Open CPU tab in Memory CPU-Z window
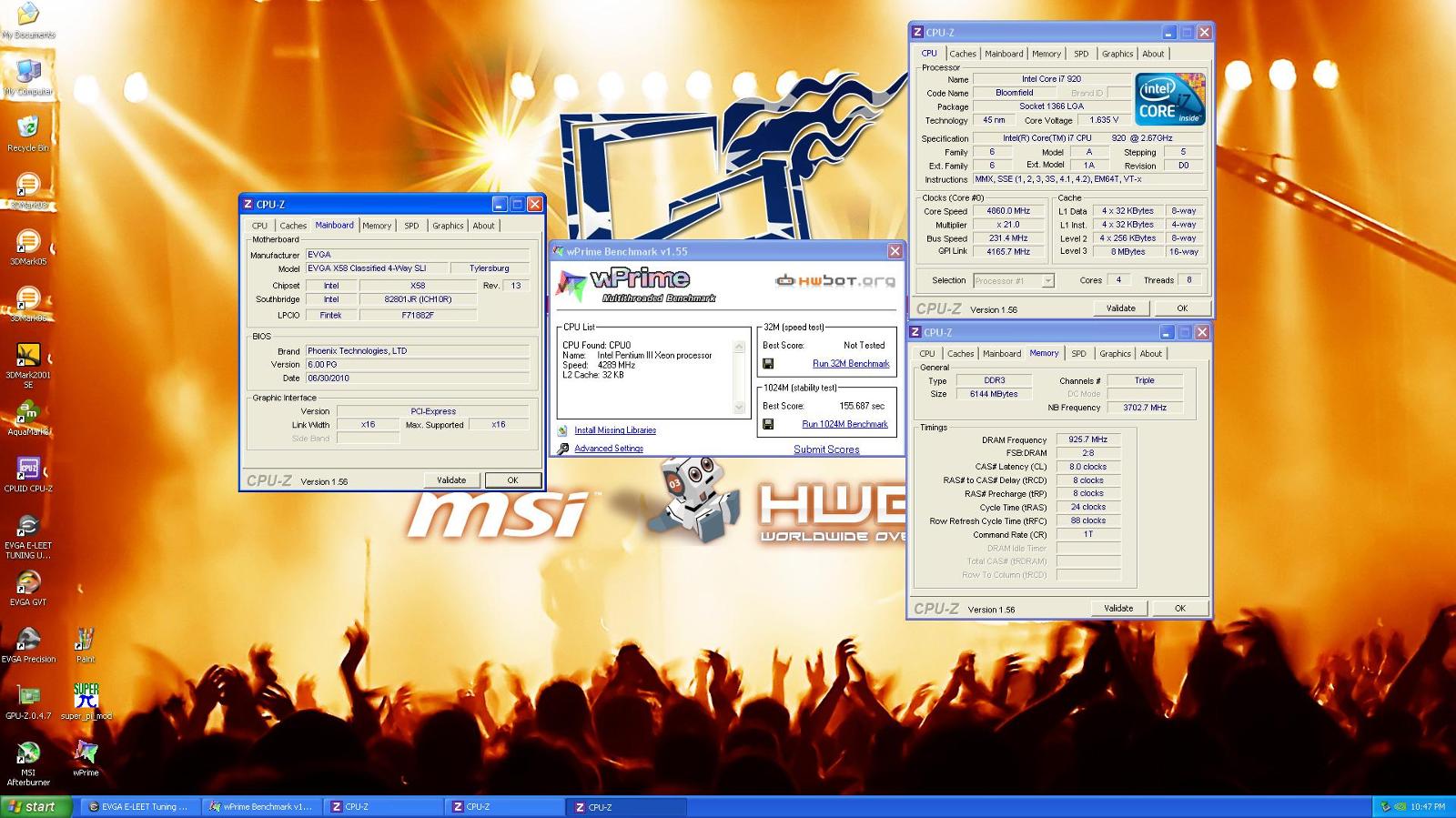The image size is (1456, 818). pos(926,354)
